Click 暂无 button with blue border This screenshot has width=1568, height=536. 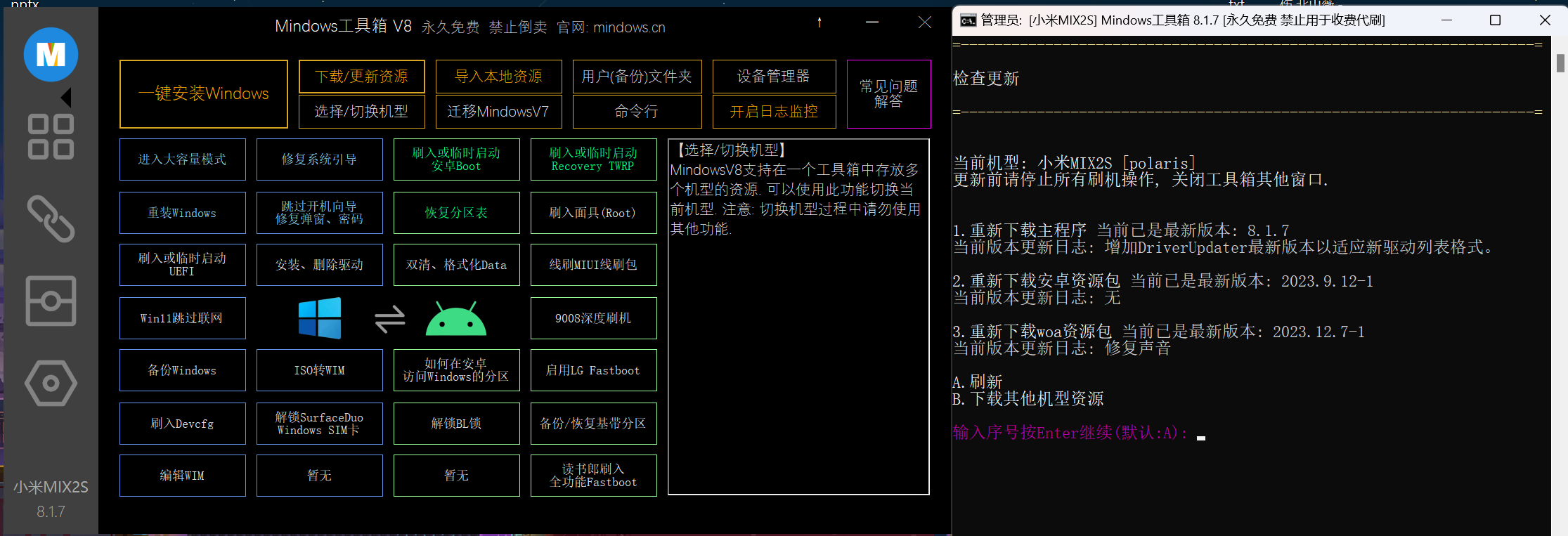coord(320,476)
